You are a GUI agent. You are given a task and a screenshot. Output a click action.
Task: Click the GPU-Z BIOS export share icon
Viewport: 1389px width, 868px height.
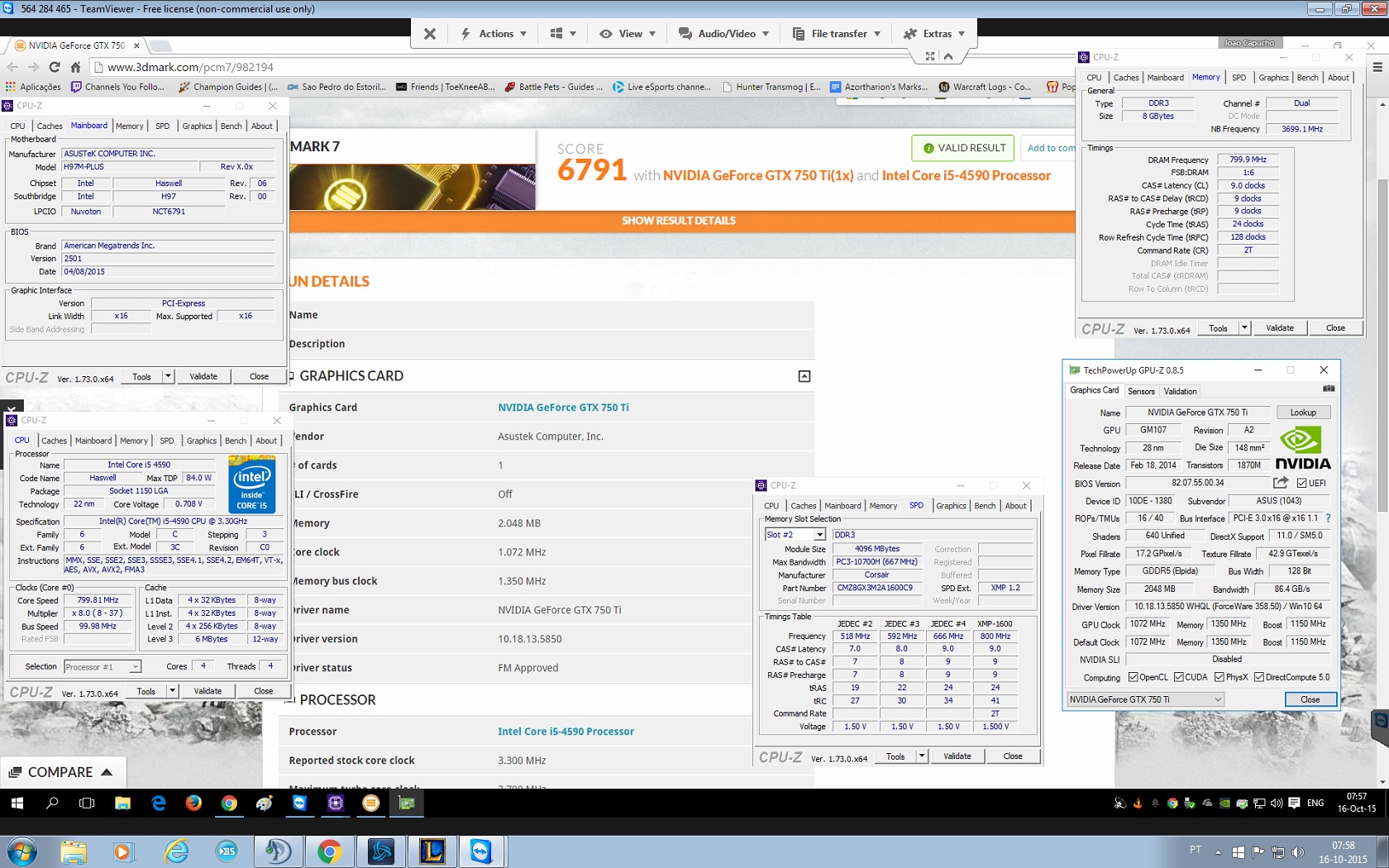point(1281,483)
